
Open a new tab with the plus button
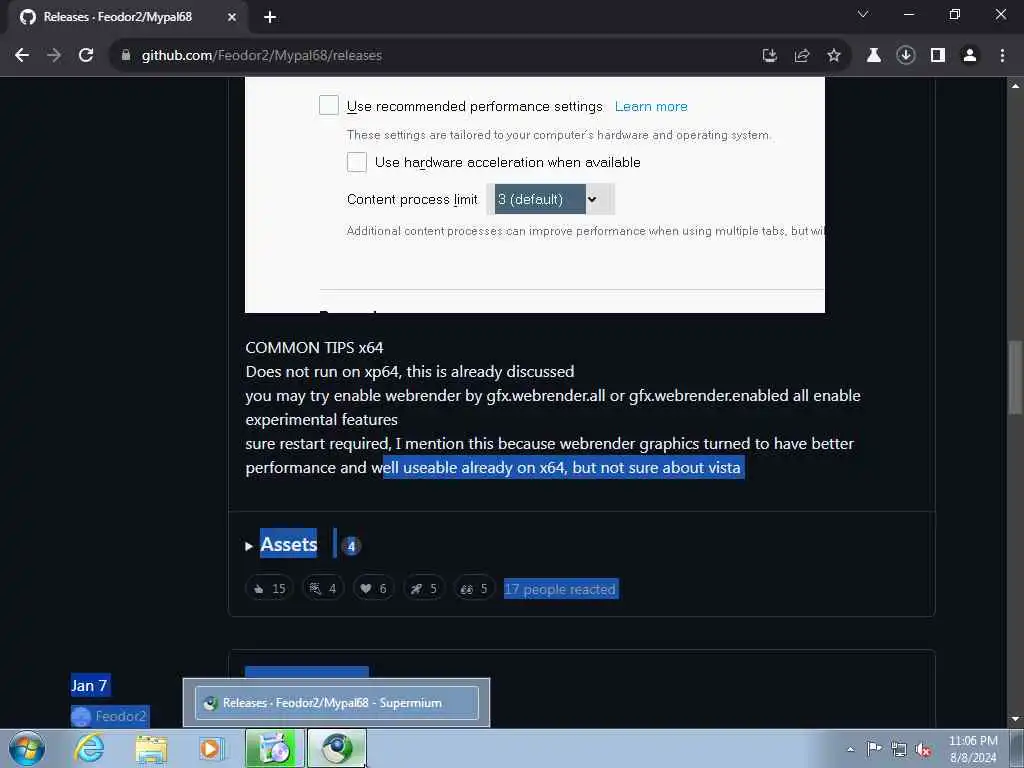point(270,18)
